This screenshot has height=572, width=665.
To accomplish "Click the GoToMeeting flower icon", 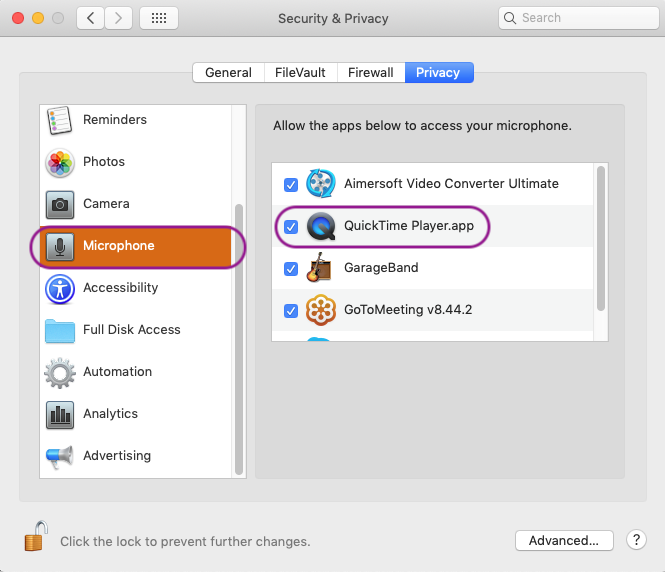I will 321,310.
